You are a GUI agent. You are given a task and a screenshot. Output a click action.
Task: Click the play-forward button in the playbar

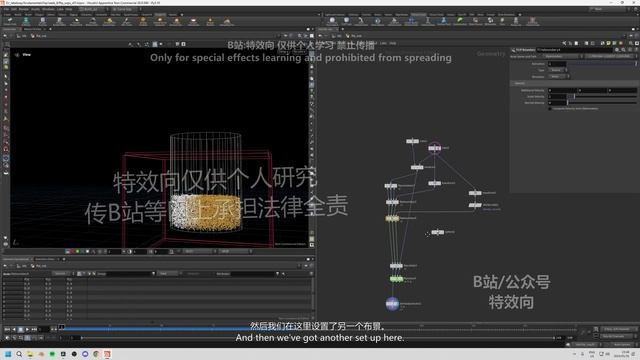[x=27, y=329]
